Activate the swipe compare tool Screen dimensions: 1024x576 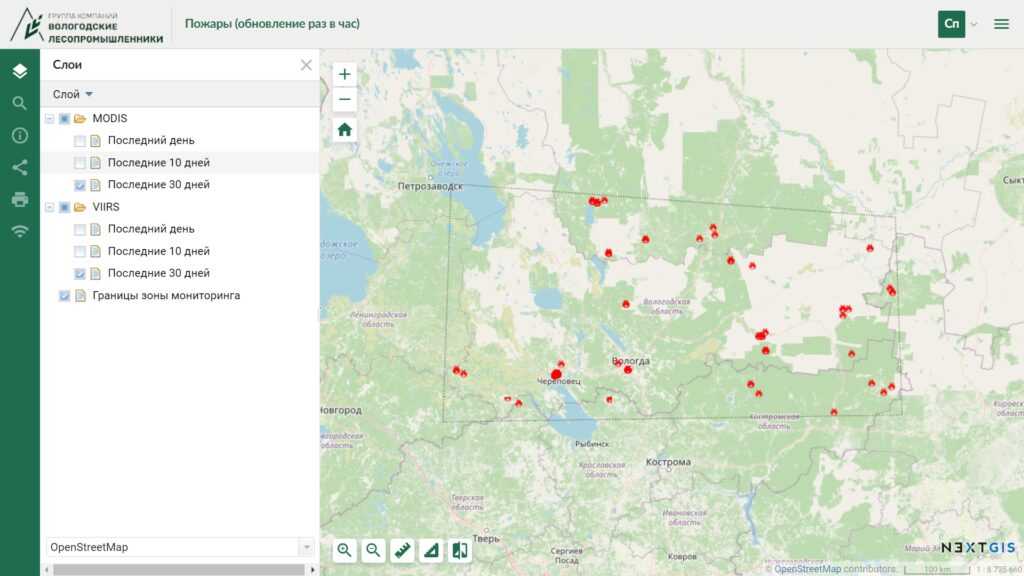pyautogui.click(x=460, y=550)
